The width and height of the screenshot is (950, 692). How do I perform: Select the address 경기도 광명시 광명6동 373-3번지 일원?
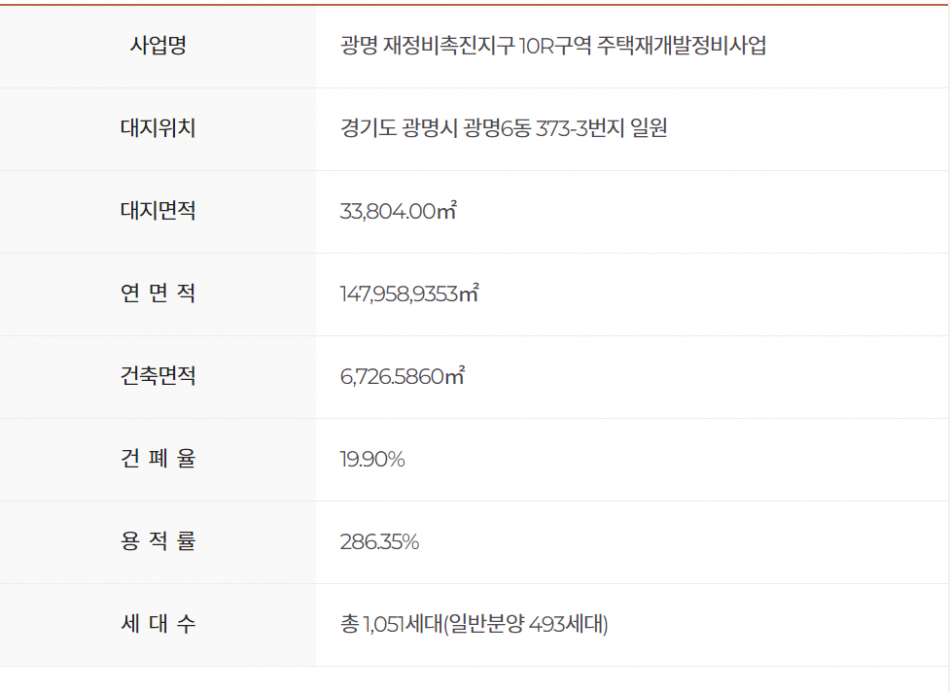(503, 129)
